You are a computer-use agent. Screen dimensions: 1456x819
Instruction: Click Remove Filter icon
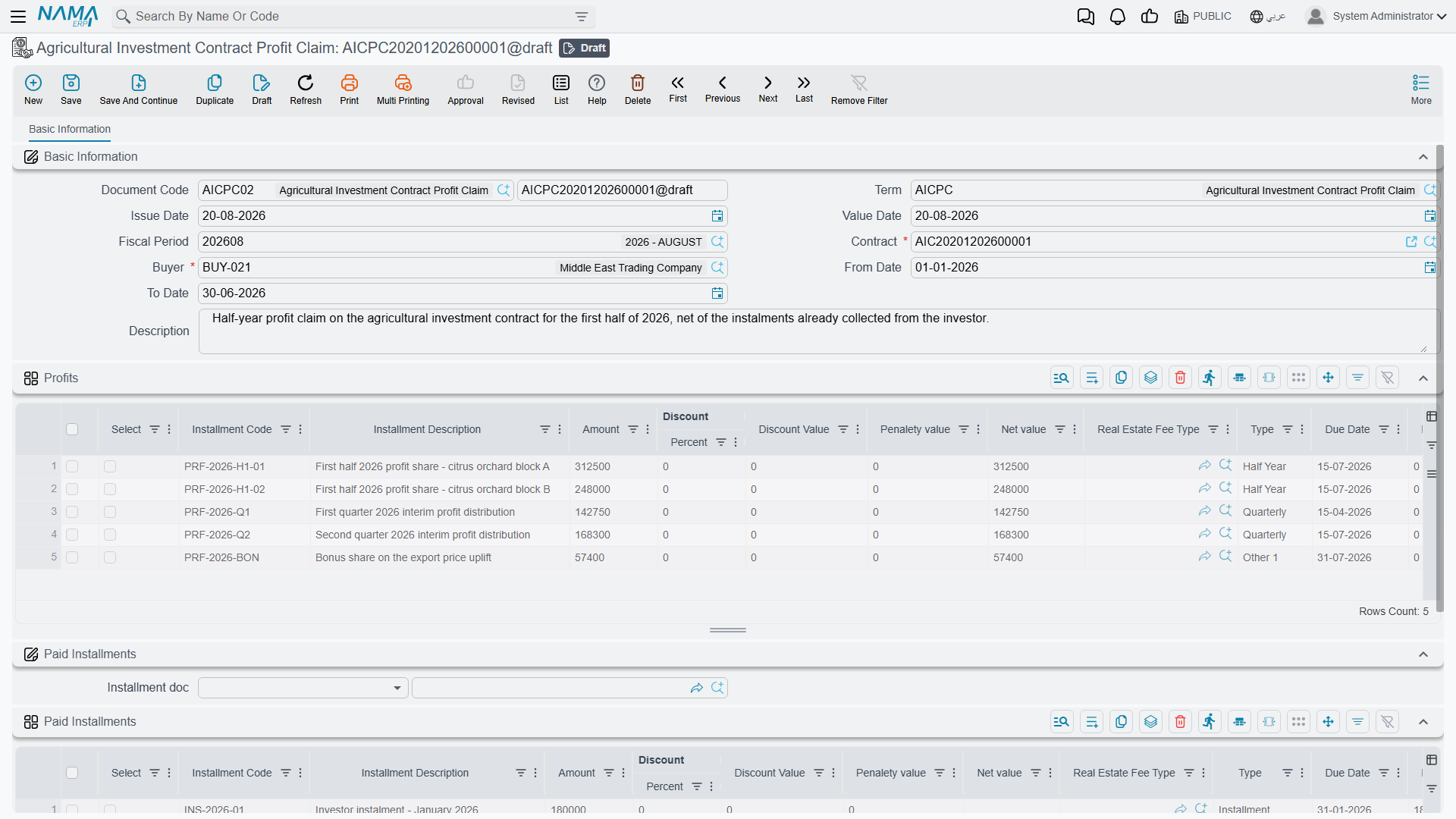tap(859, 83)
